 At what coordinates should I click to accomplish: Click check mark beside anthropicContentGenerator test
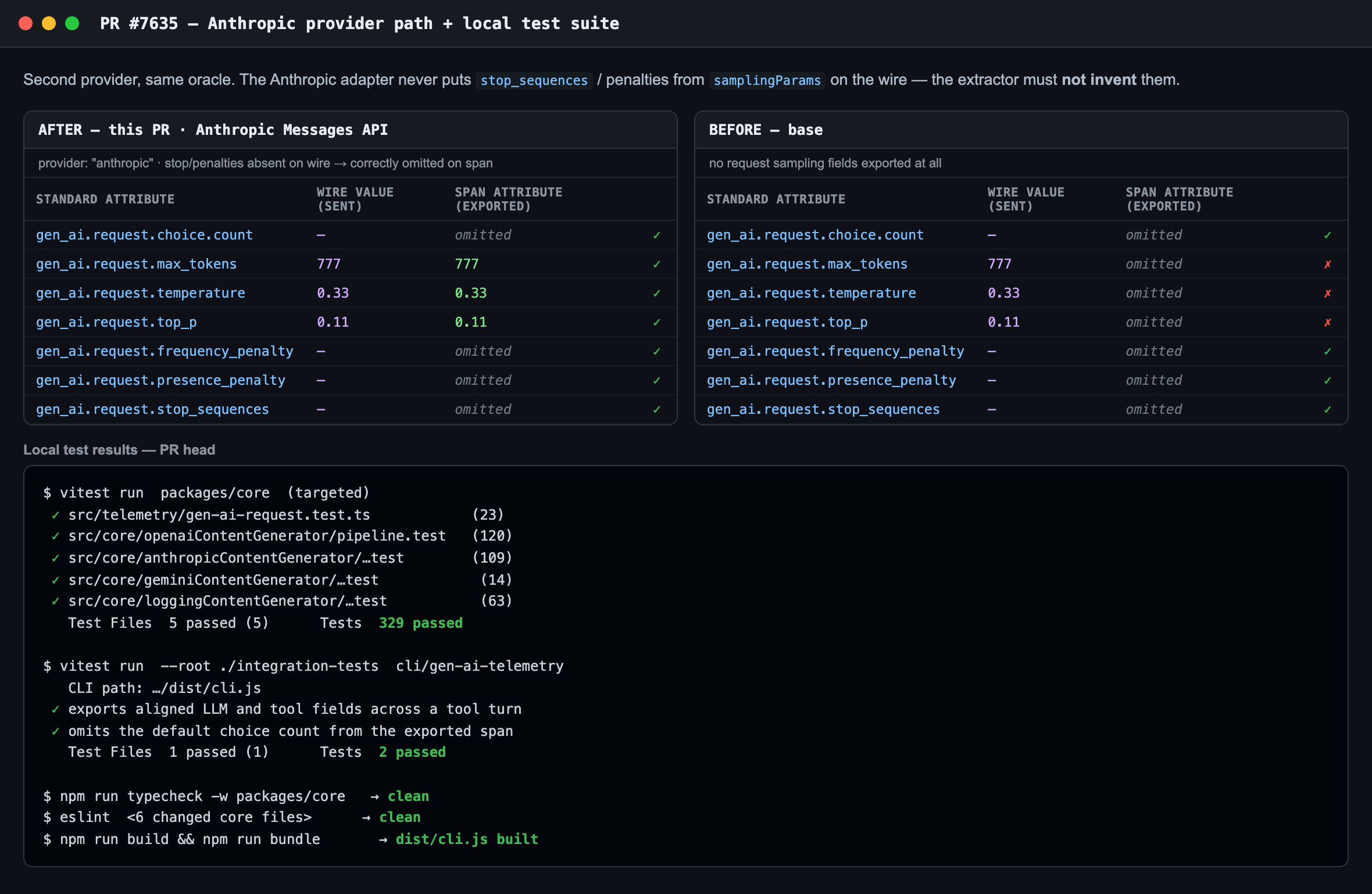point(55,558)
